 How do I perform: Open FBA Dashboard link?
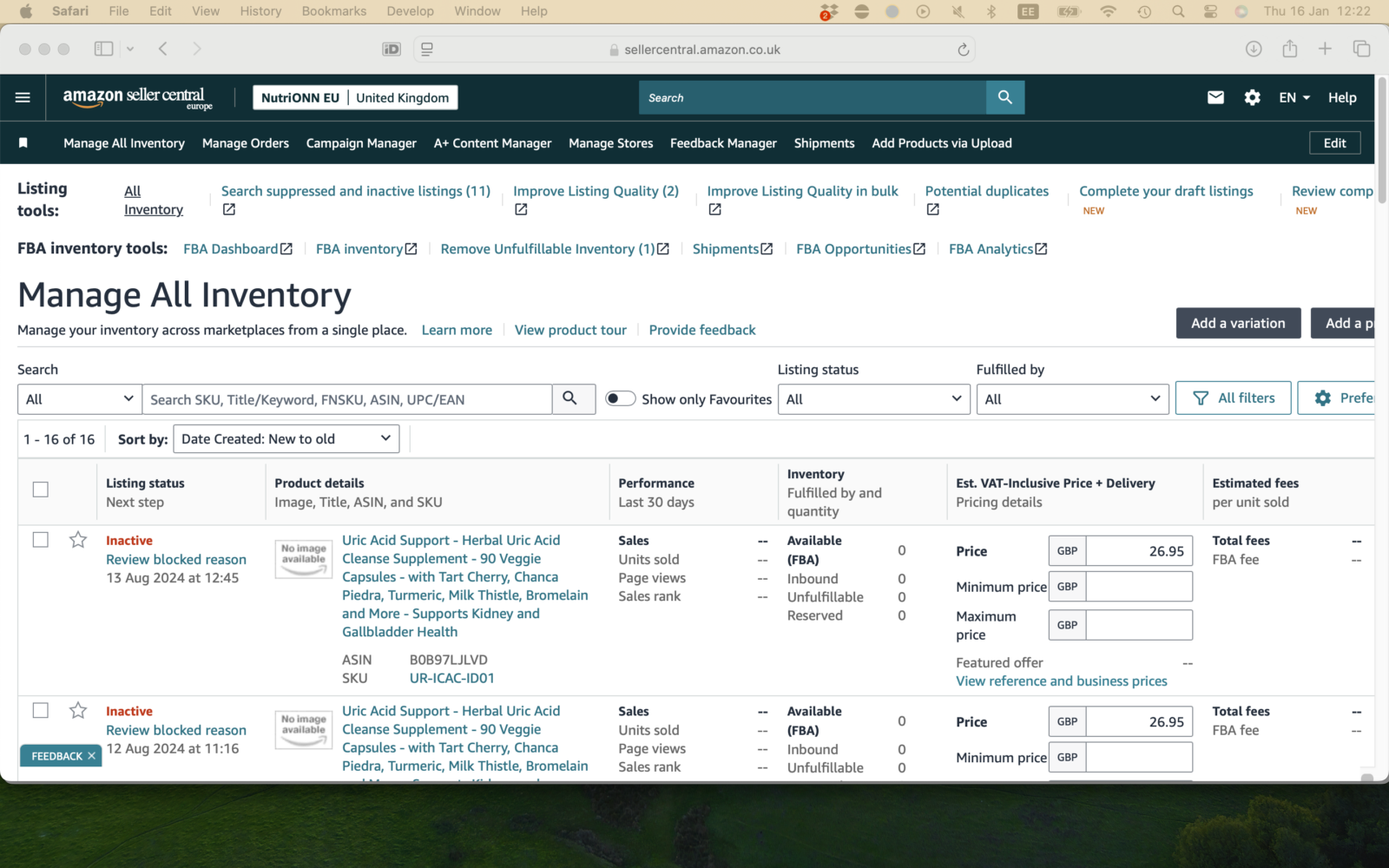tap(238, 249)
